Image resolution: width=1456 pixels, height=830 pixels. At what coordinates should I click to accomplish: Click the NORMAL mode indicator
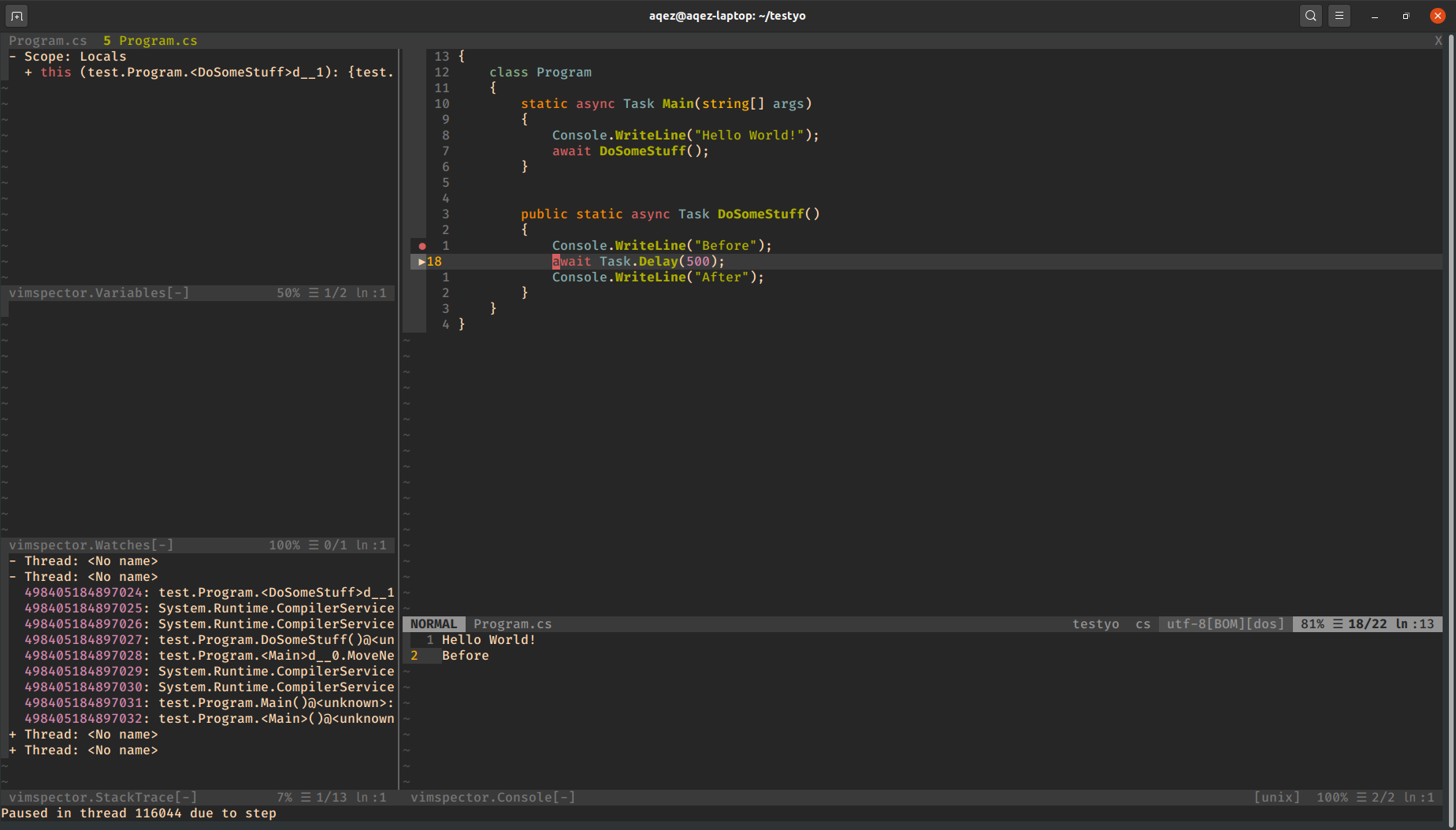(433, 624)
